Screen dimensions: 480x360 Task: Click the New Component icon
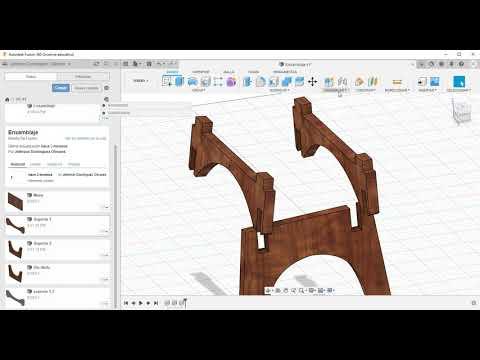[x=329, y=81]
